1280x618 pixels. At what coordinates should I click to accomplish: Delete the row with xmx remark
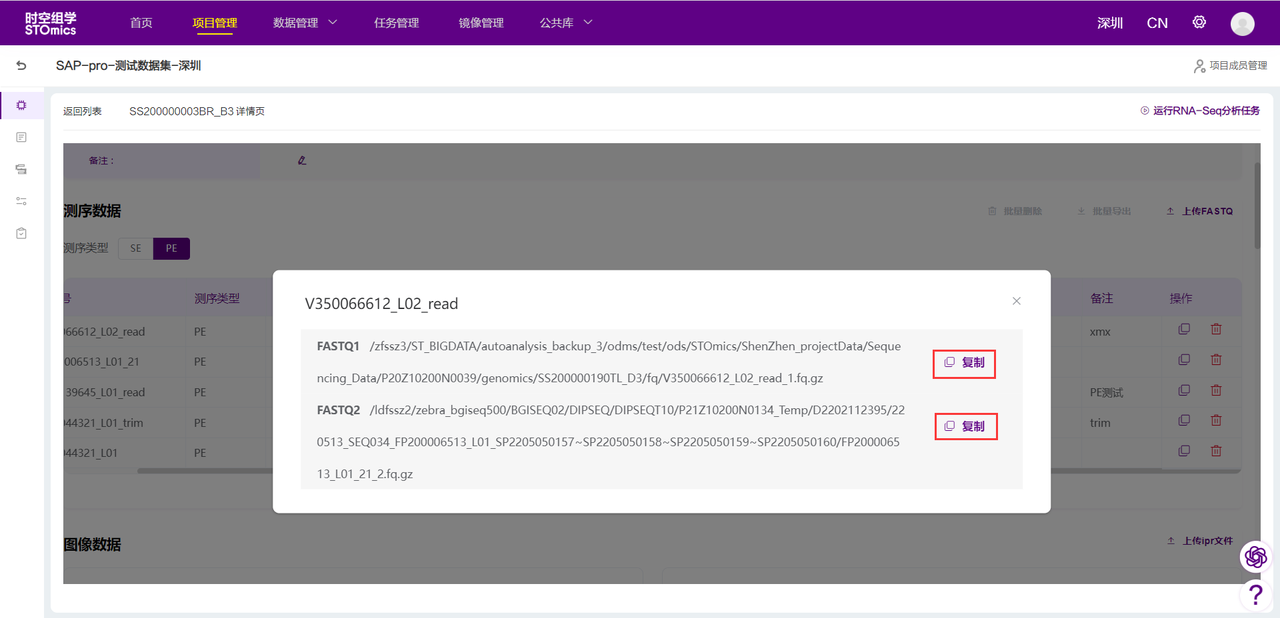pyautogui.click(x=1216, y=330)
